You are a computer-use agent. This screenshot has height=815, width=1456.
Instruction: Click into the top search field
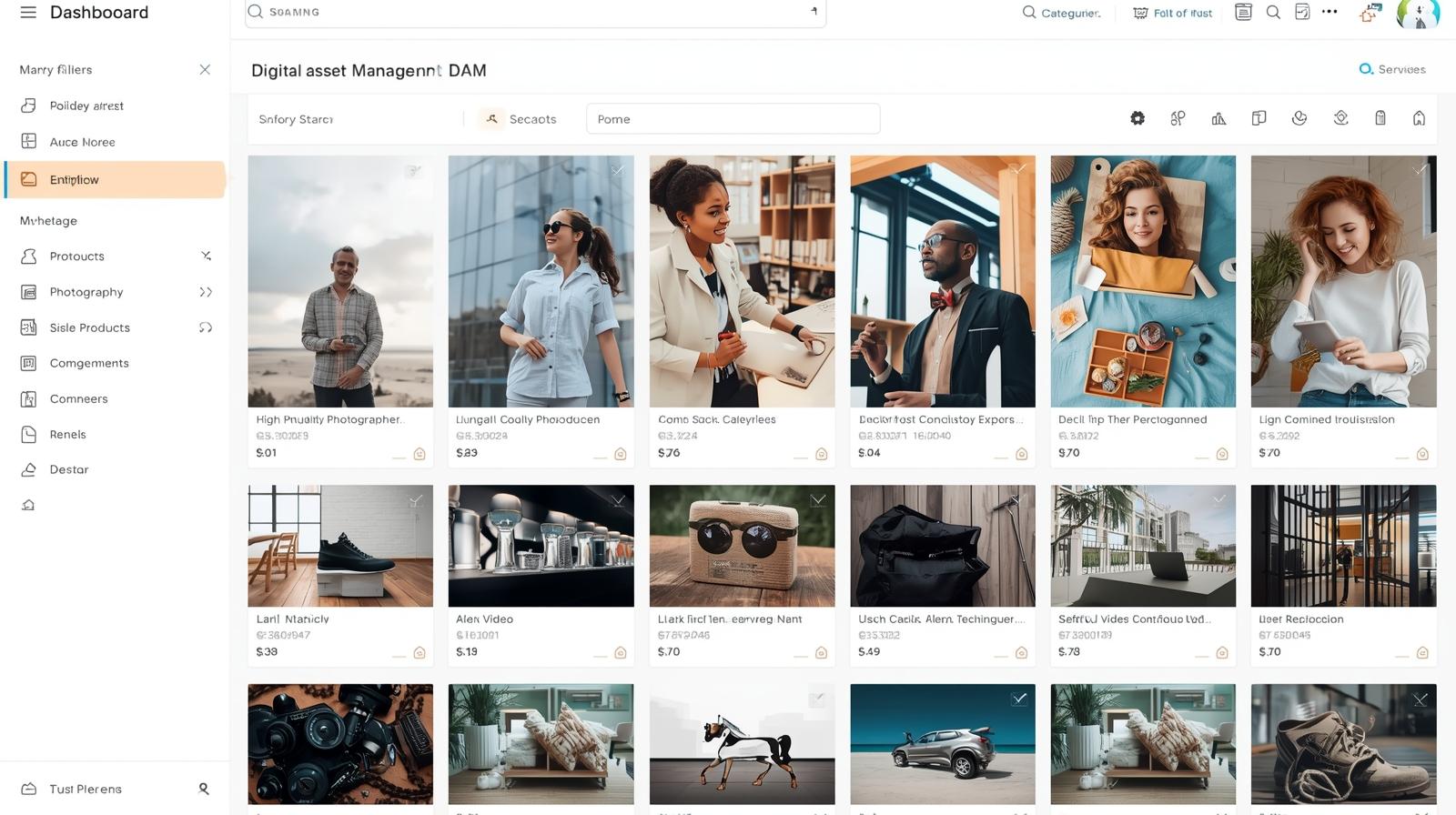tap(535, 13)
